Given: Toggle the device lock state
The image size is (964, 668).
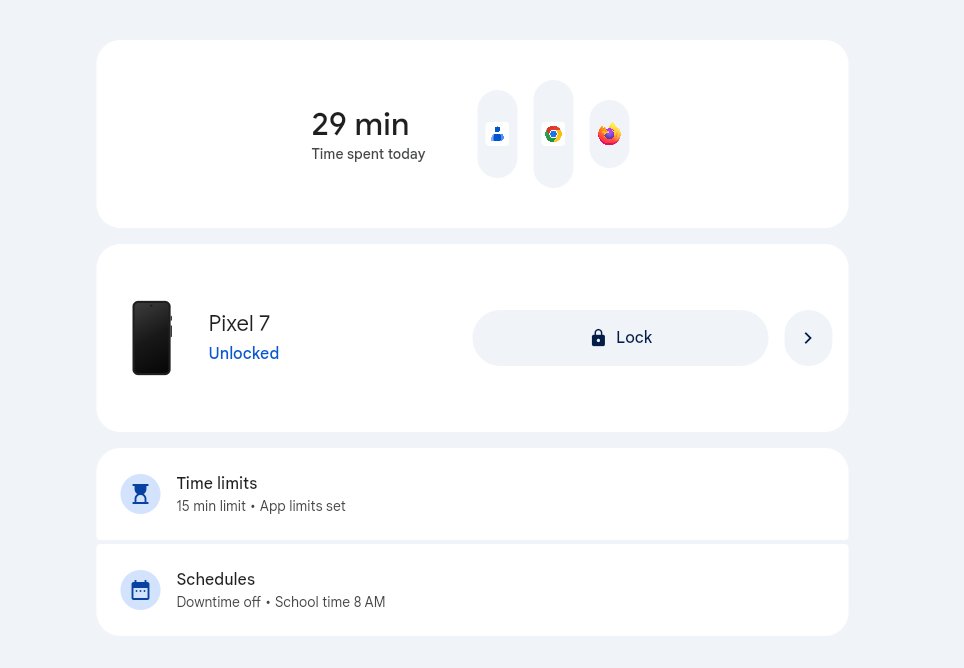Looking at the screenshot, I should click(620, 338).
